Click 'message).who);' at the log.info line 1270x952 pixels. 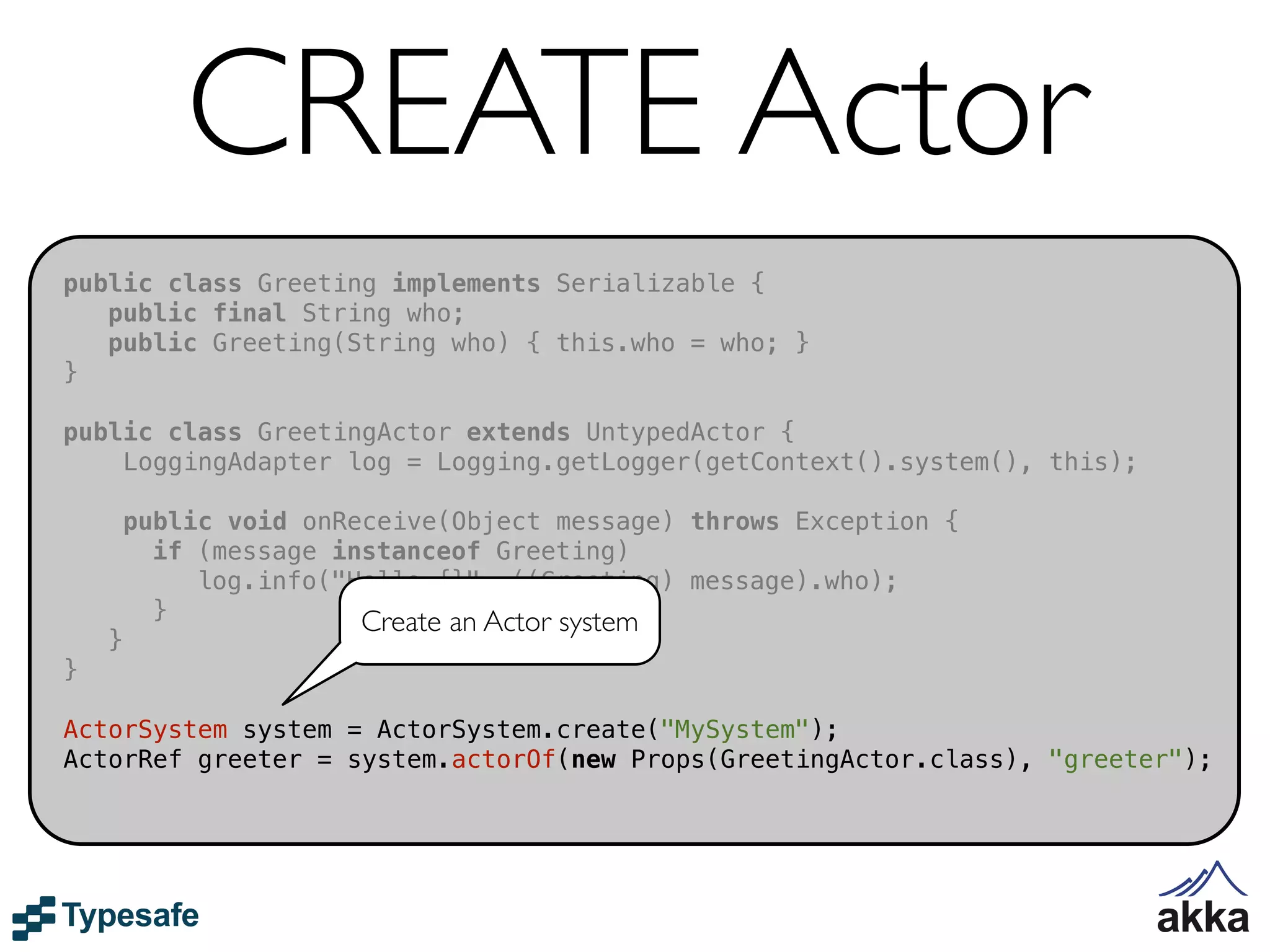pyautogui.click(x=793, y=581)
